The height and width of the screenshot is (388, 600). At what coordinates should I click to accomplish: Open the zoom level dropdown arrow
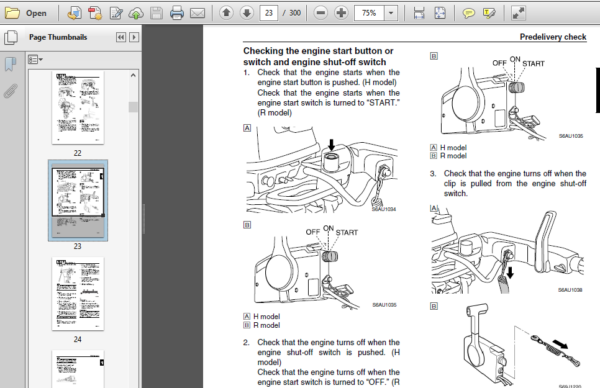[391, 13]
